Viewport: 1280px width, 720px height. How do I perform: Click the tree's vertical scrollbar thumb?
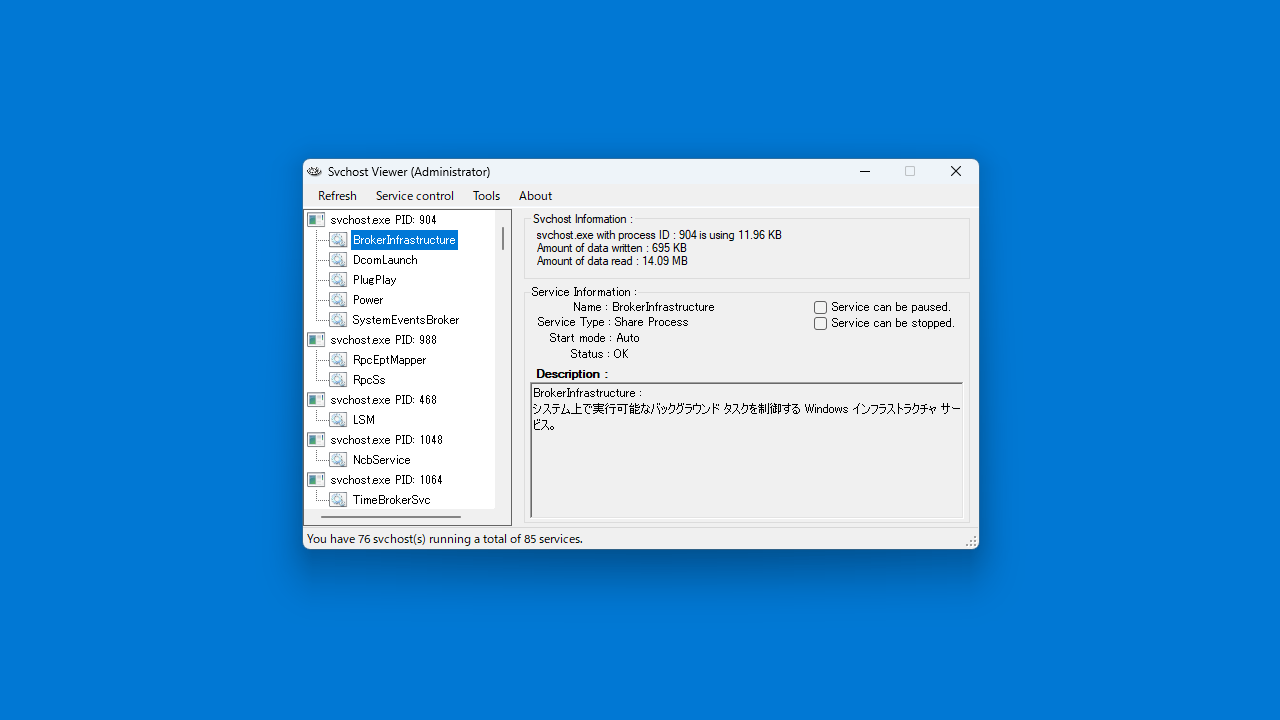tap(503, 238)
